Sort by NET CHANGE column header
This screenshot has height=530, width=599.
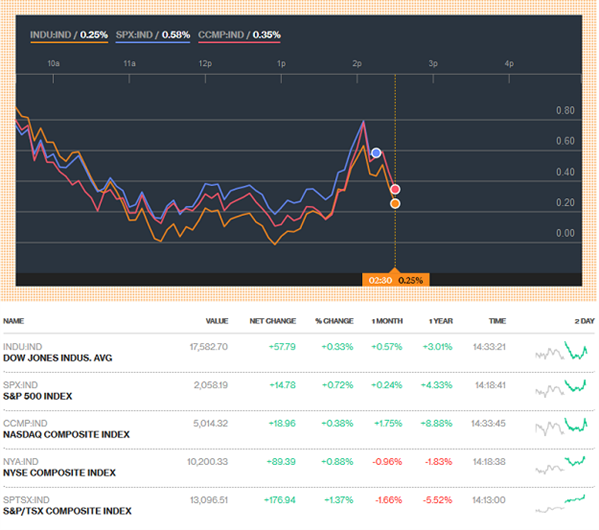(x=273, y=321)
